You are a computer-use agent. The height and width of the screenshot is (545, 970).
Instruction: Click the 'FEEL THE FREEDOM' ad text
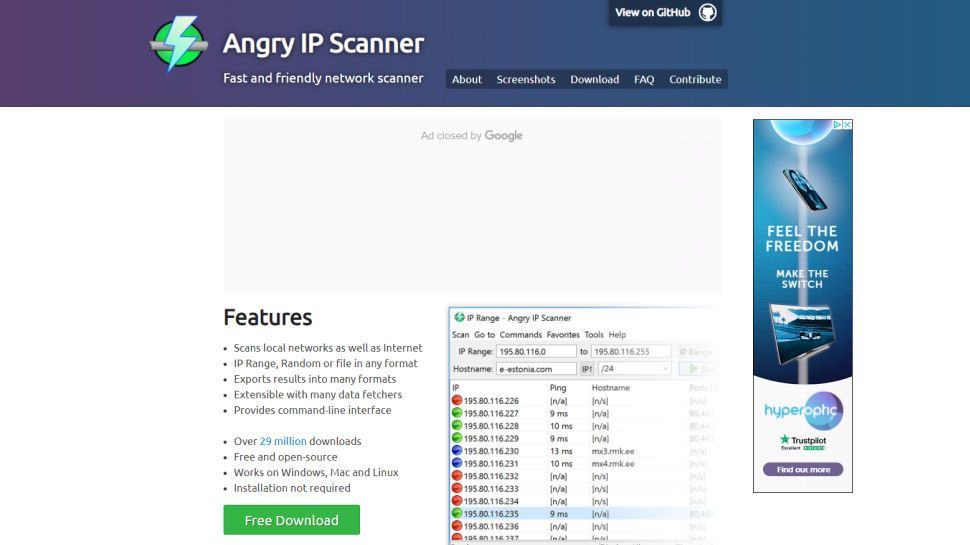coord(802,239)
